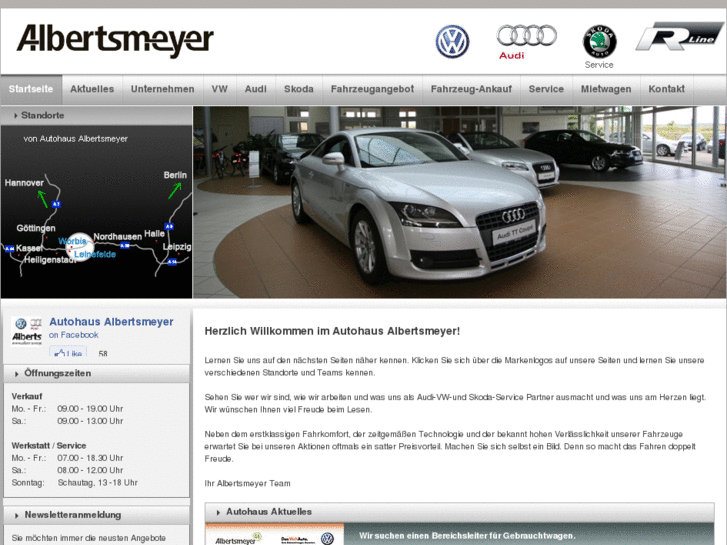This screenshot has width=727, height=545.
Task: Open the Audi four-rings brand logo
Action: tap(526, 42)
